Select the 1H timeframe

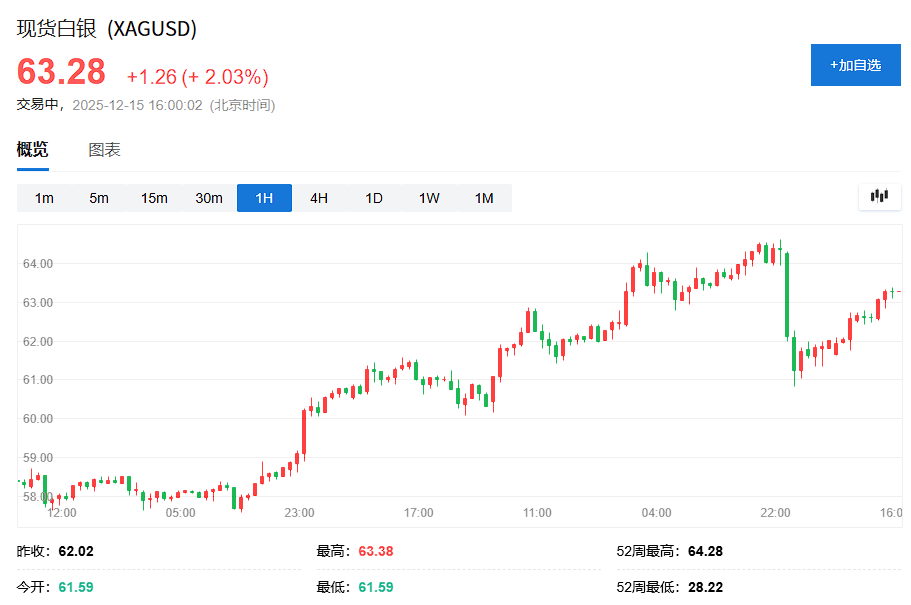coord(263,197)
